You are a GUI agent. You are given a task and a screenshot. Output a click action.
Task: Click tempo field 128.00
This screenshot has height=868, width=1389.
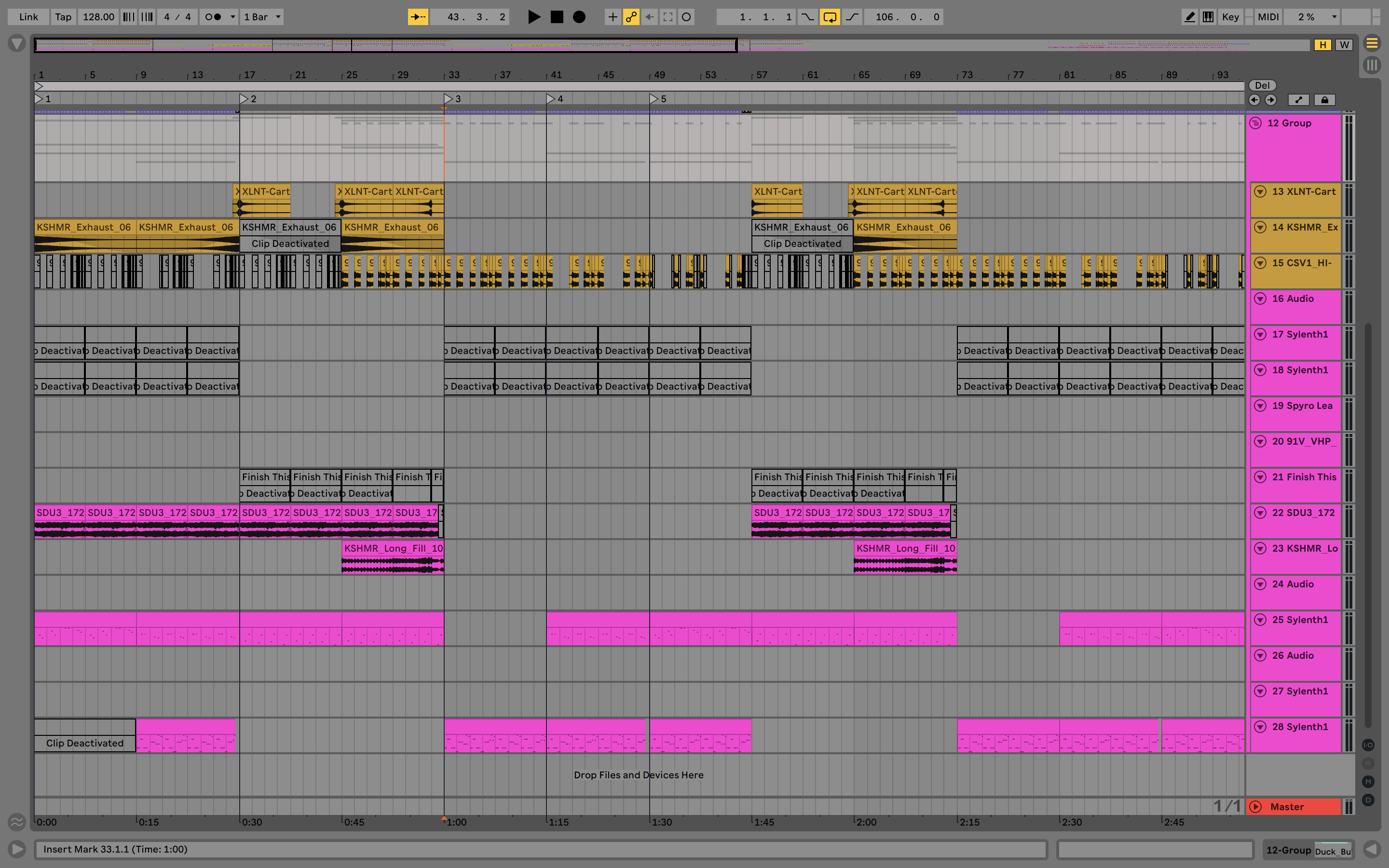click(x=98, y=17)
